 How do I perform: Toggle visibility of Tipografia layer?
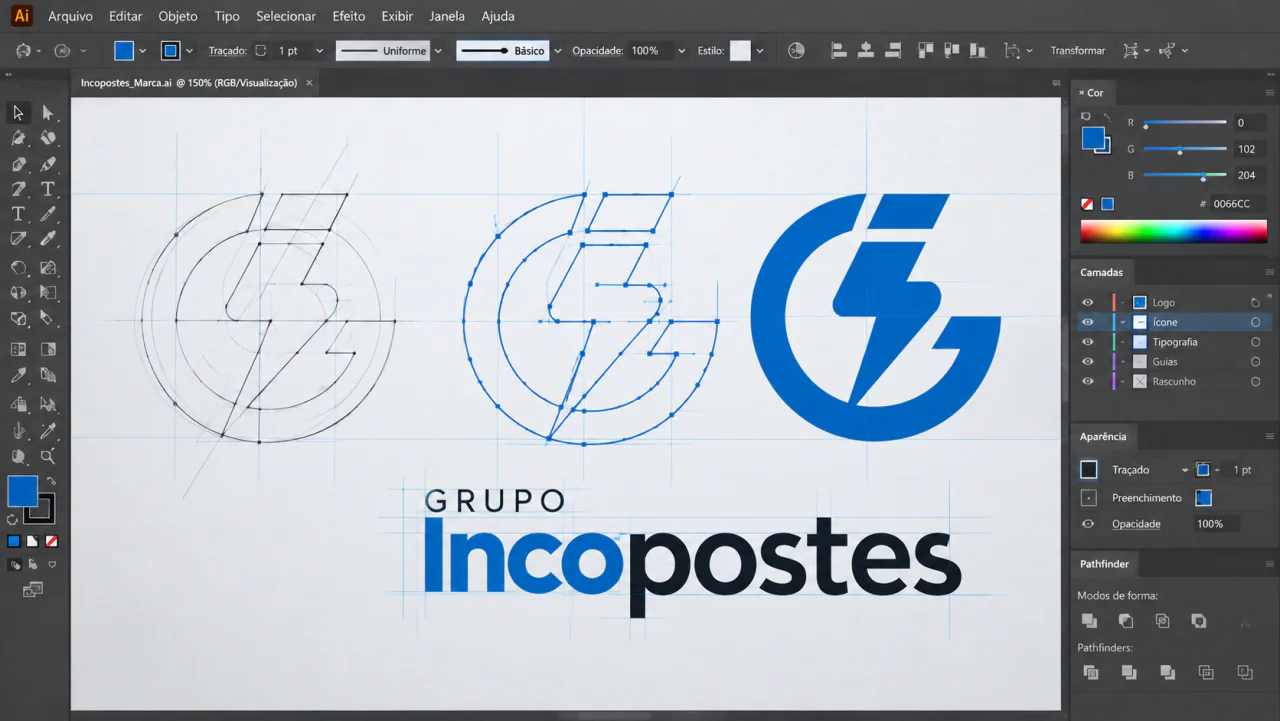click(x=1088, y=342)
